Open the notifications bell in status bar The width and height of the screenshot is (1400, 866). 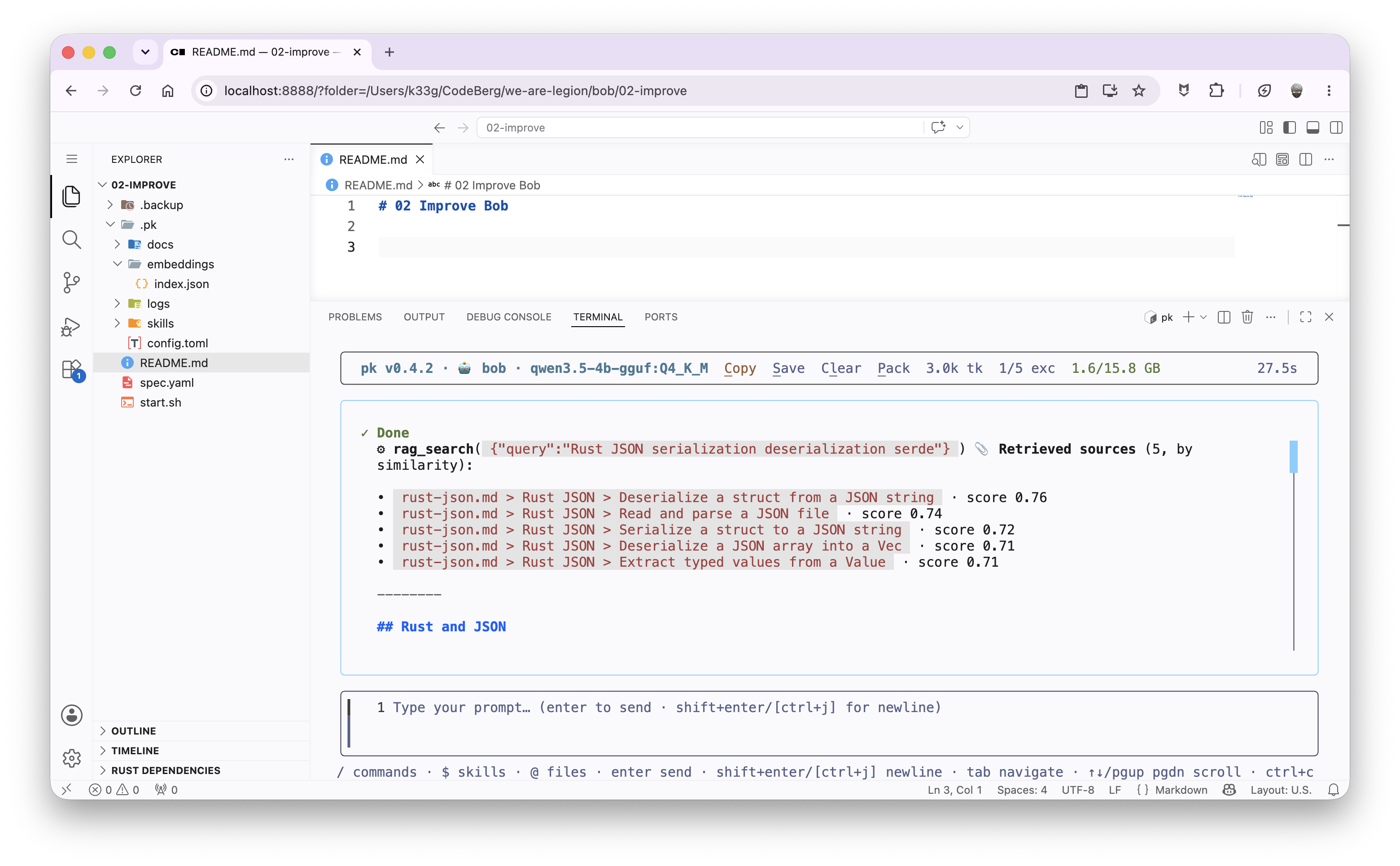click(1334, 790)
